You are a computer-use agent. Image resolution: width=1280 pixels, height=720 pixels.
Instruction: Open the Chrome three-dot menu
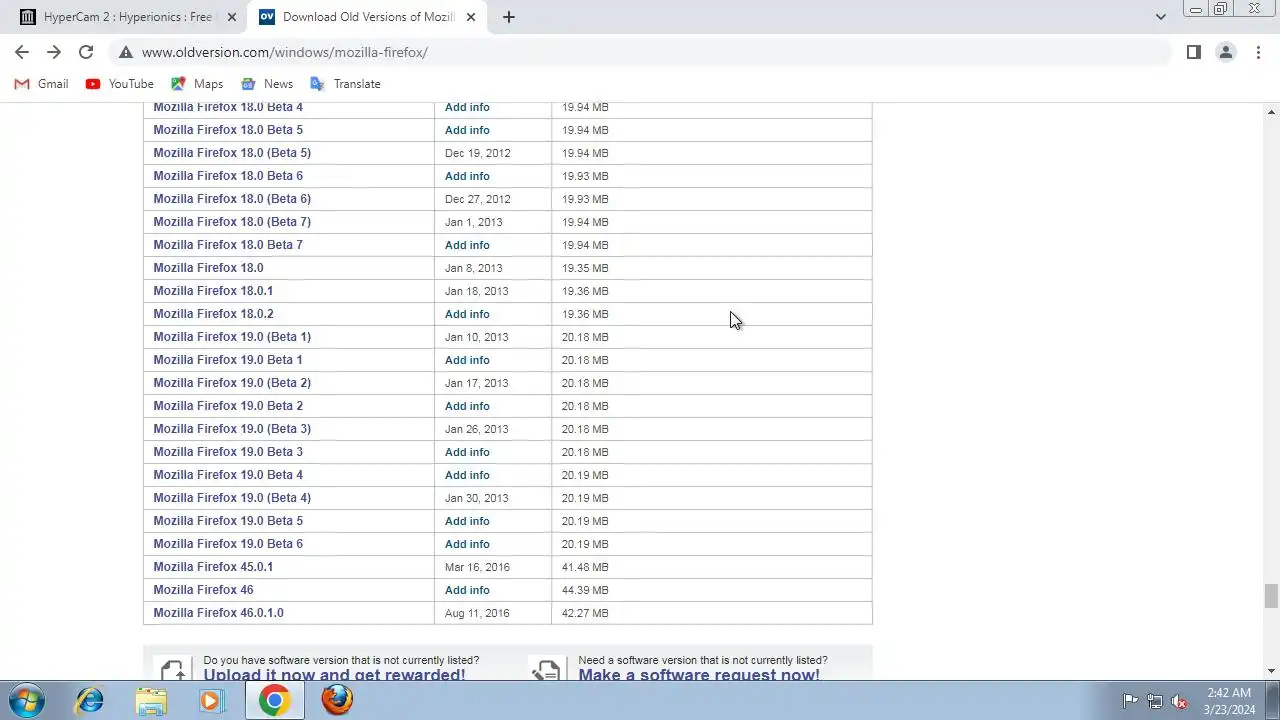pos(1257,52)
